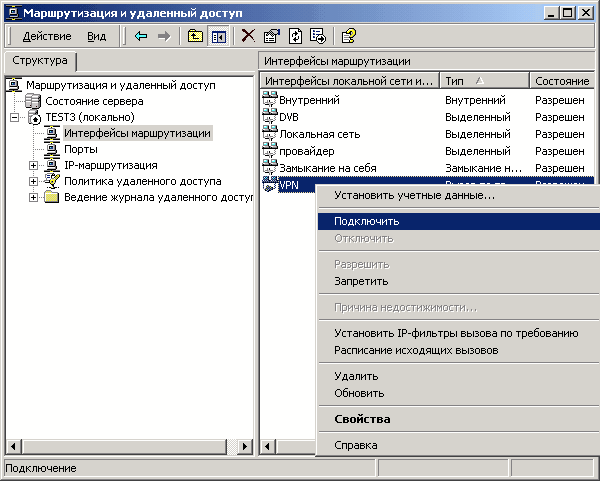This screenshot has width=600, height=481.
Task: Click the Help toolbar icon
Action: pos(348,36)
